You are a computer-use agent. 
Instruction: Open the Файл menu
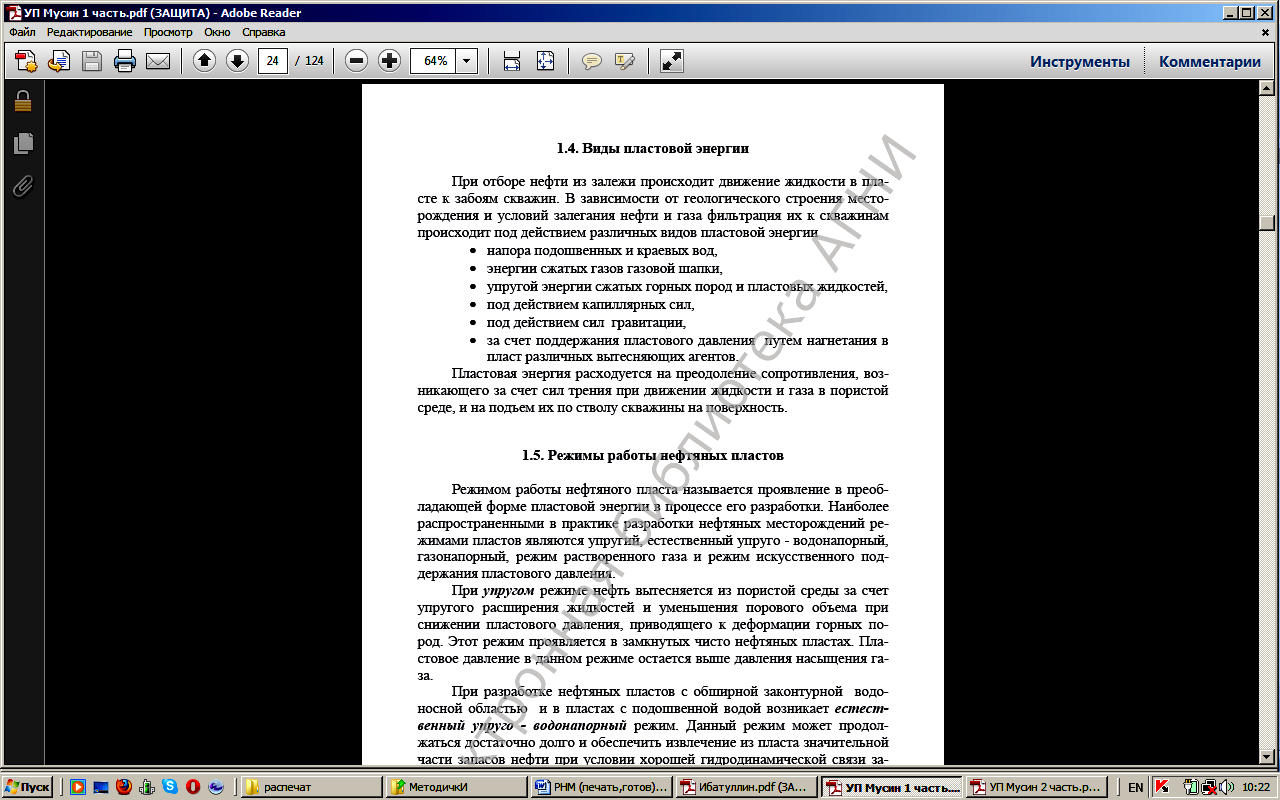click(x=22, y=32)
